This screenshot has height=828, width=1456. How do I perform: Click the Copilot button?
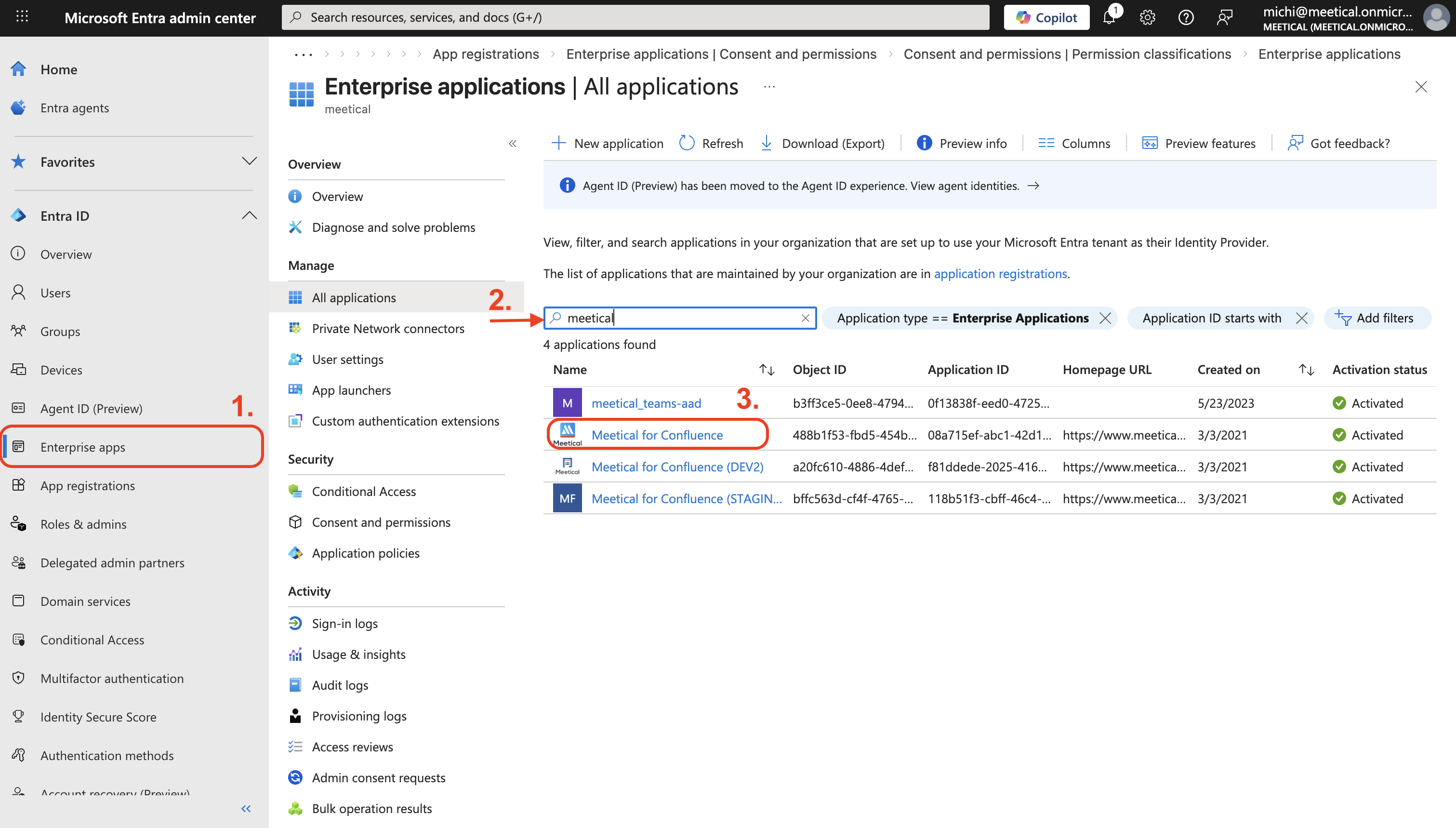pos(1046,17)
